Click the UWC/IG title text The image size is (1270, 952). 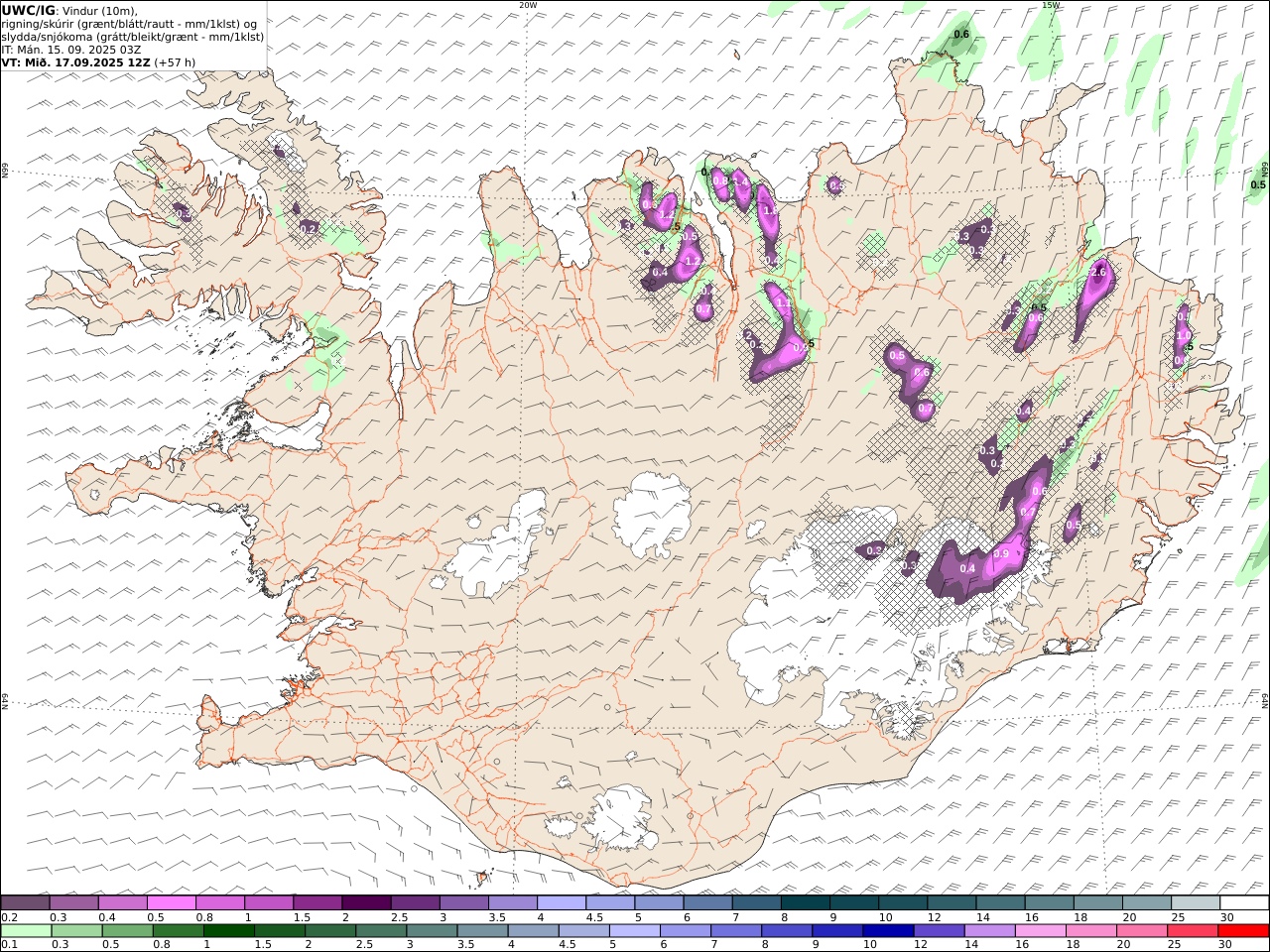coord(29,10)
